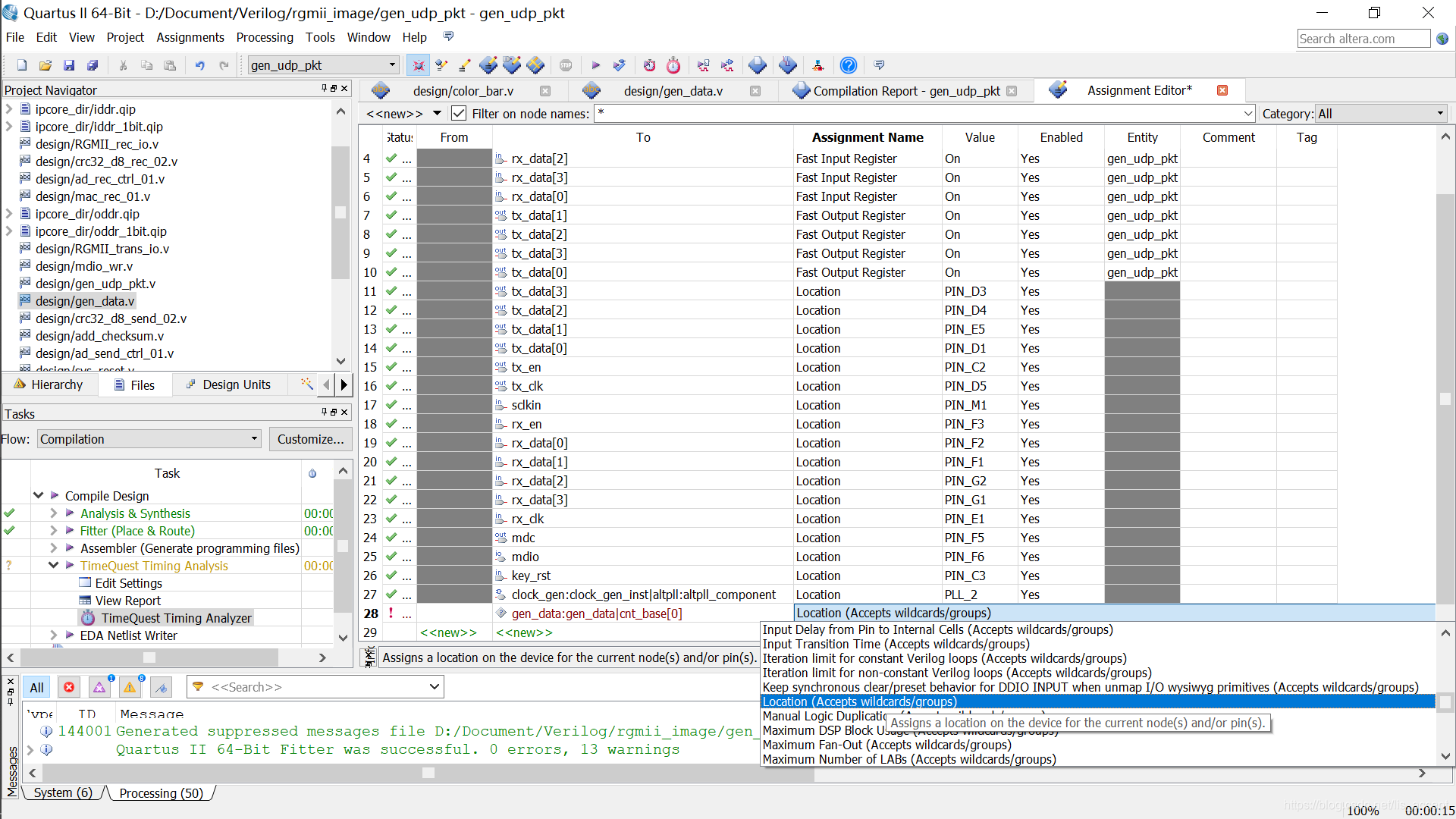Click the highlighted Assignment Editor toolbar icon
Image resolution: width=1456 pixels, height=819 pixels.
[x=418, y=65]
